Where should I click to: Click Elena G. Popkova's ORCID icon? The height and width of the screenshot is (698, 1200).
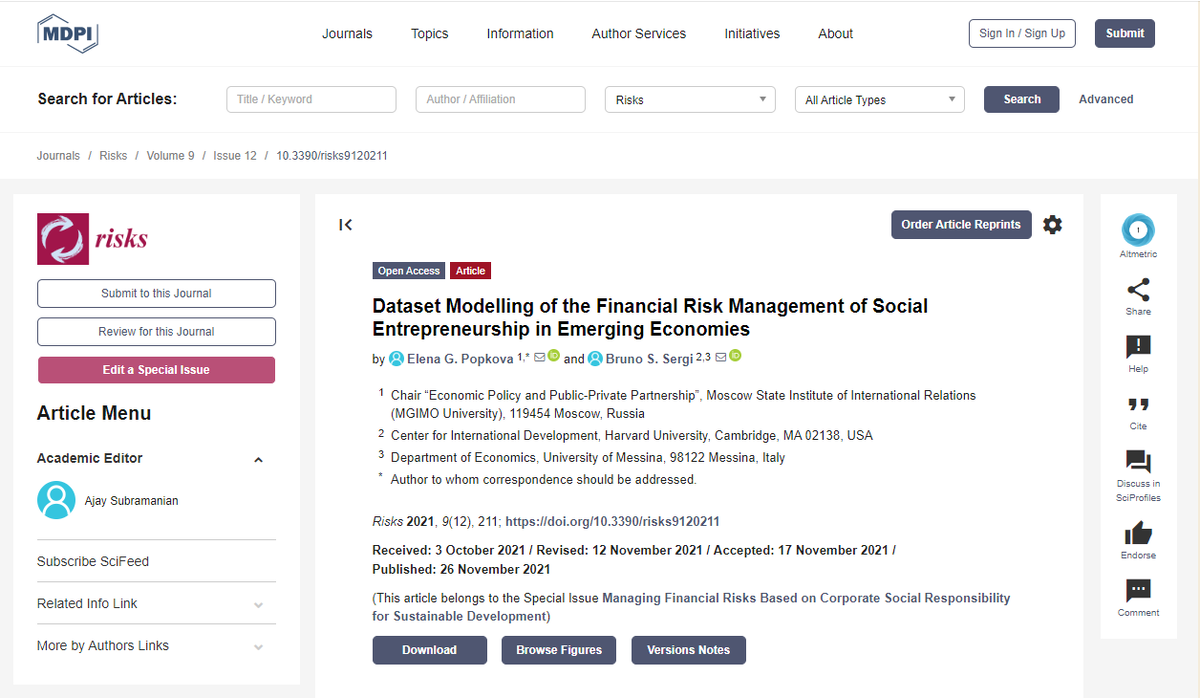[x=556, y=357]
